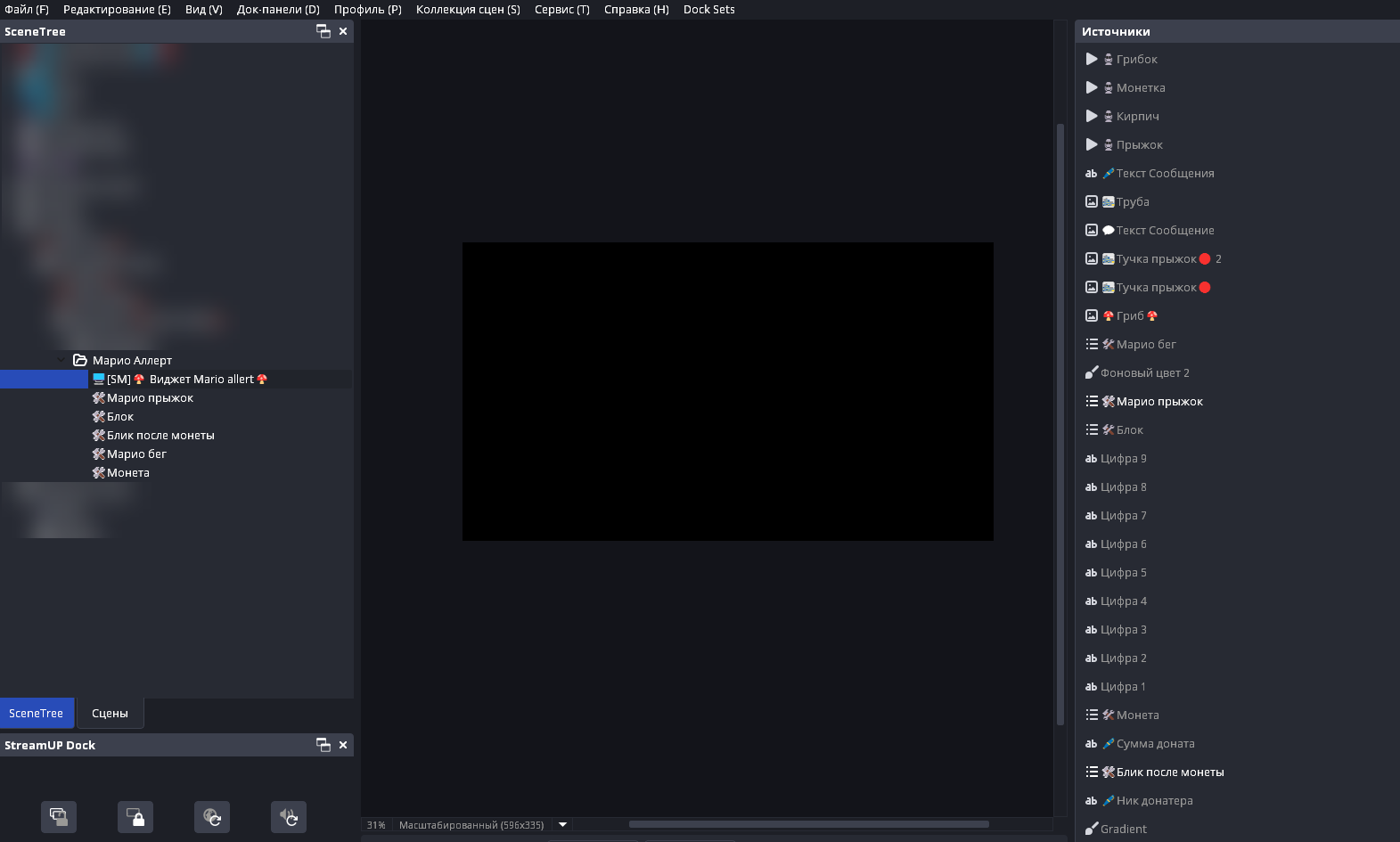Click the brush icon next to Gradient
The image size is (1400, 842).
[x=1092, y=829]
